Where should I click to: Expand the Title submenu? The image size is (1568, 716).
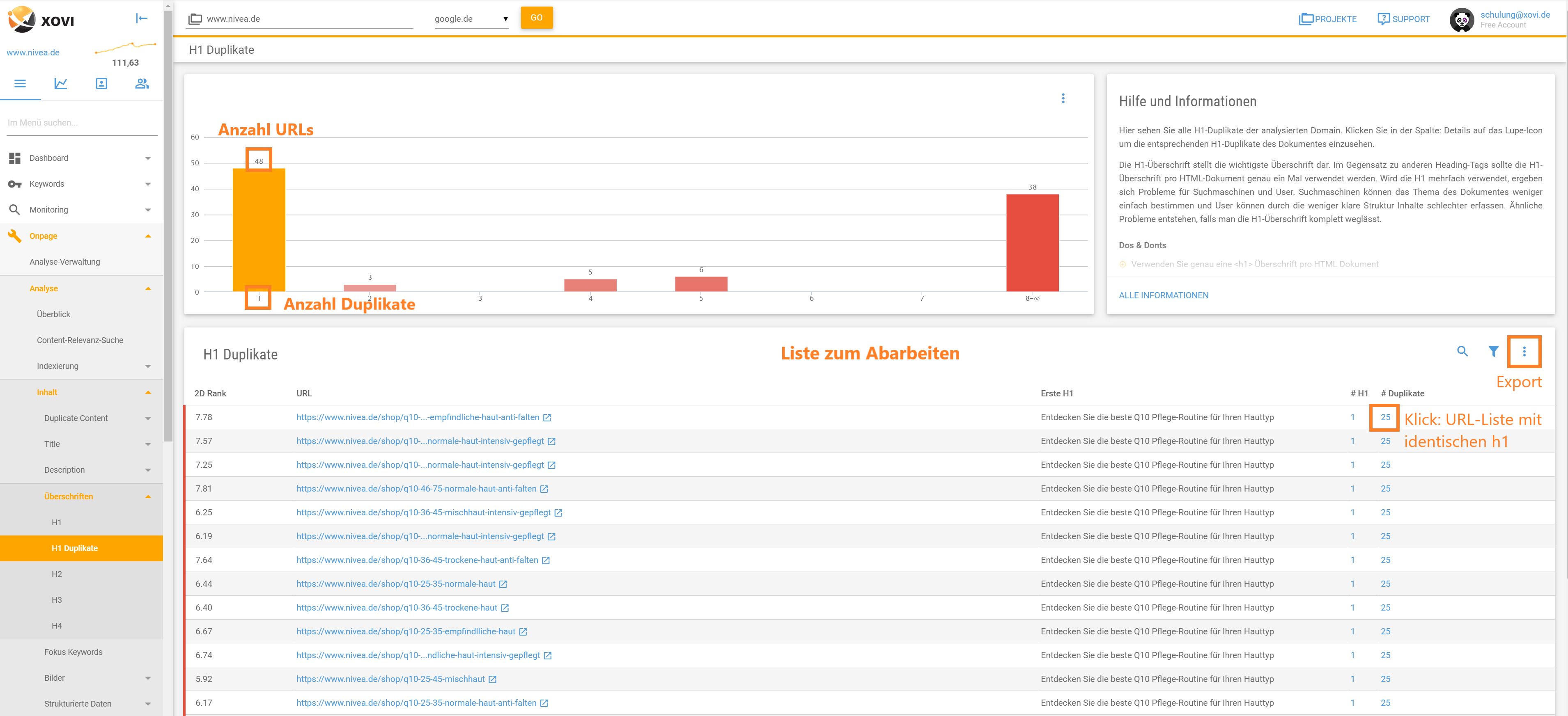[x=148, y=444]
